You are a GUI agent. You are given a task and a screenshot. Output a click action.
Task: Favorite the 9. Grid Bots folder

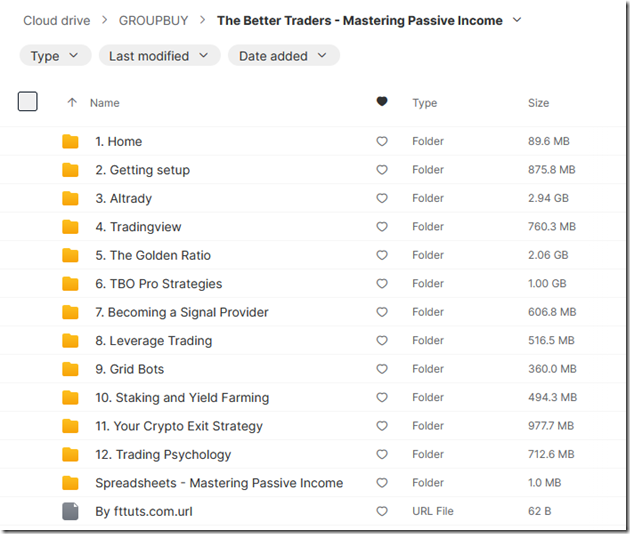point(382,369)
